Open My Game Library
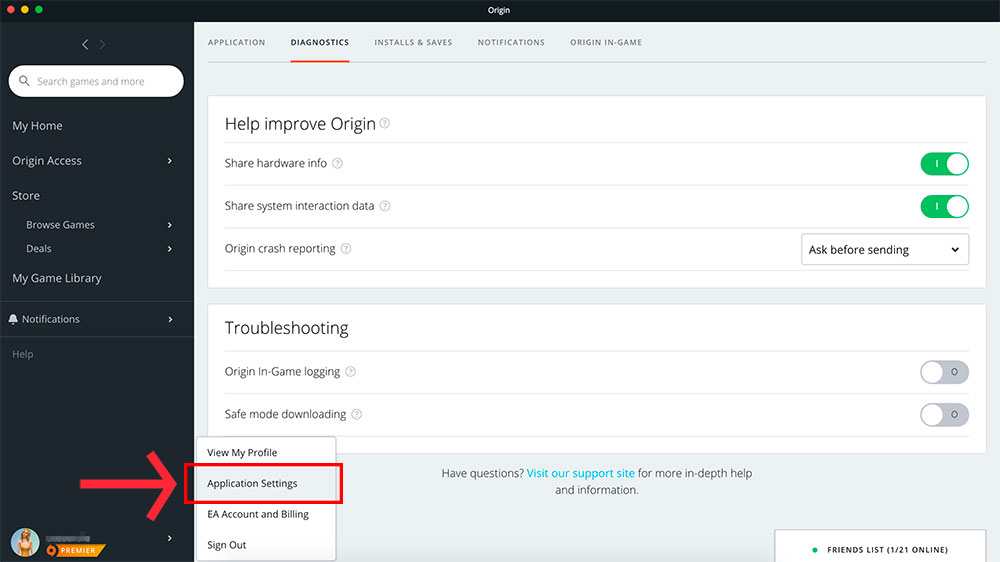 click(57, 278)
